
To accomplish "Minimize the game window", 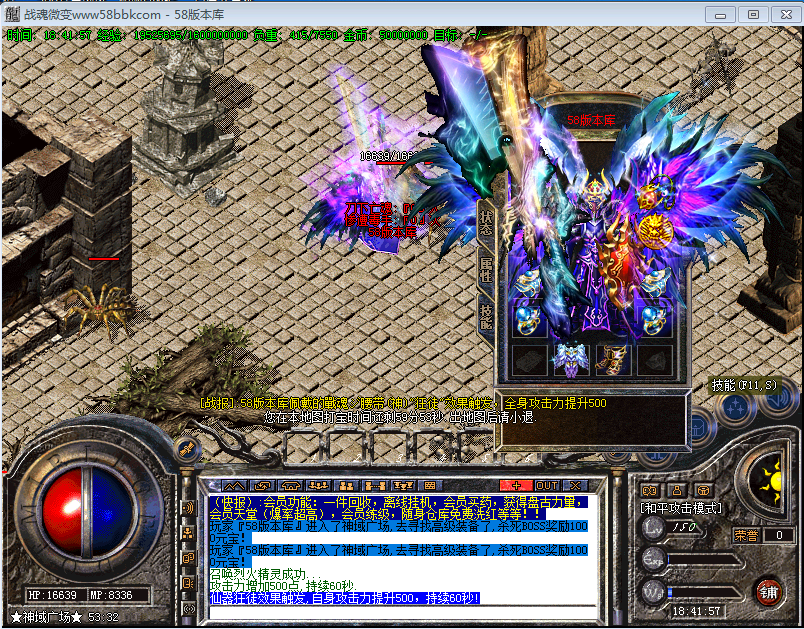I will (x=721, y=14).
